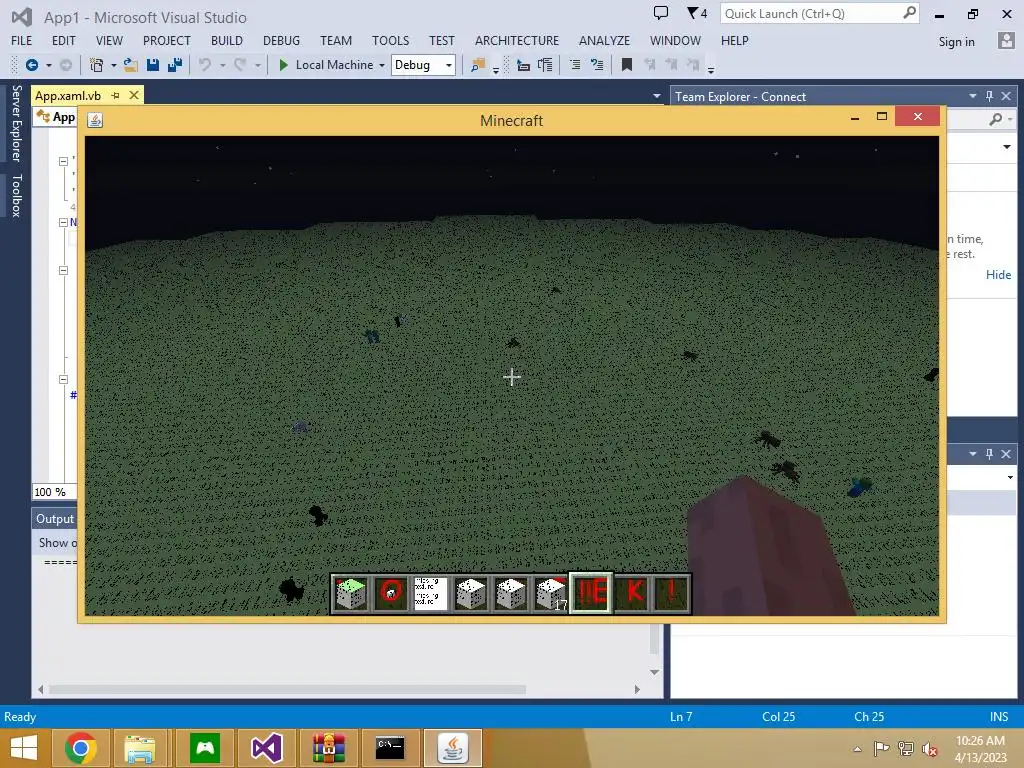Pin the App.xaml.vb tab
Screen dimensions: 1024x768
(116, 95)
